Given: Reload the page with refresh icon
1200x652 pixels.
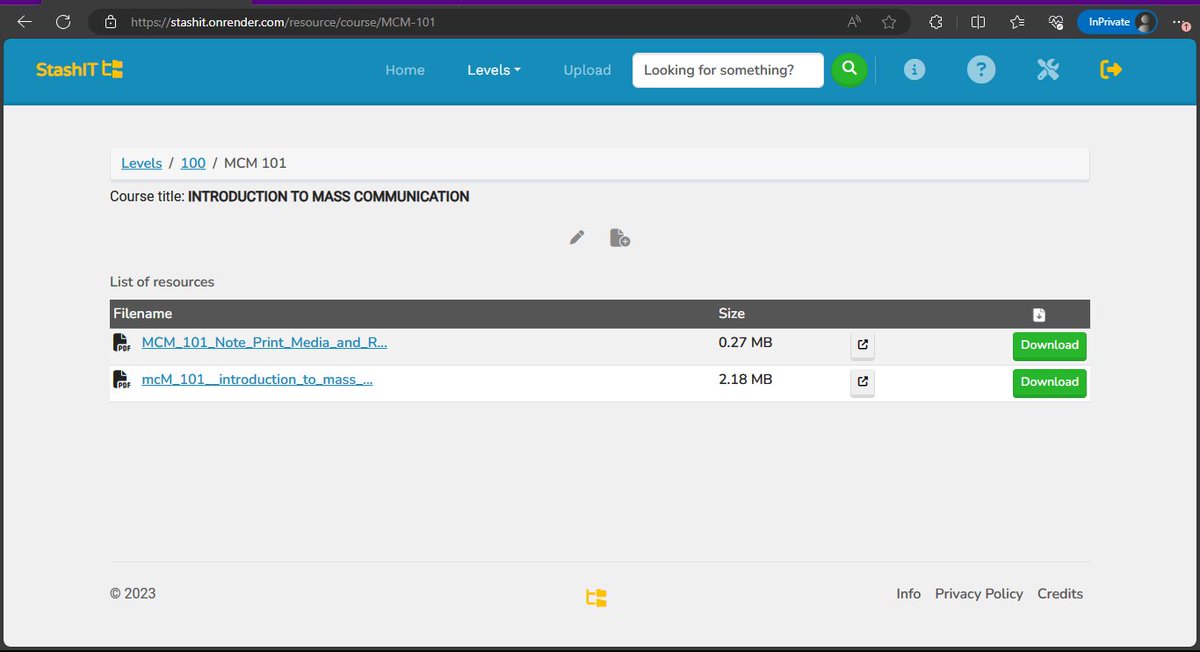Looking at the screenshot, I should tap(63, 22).
